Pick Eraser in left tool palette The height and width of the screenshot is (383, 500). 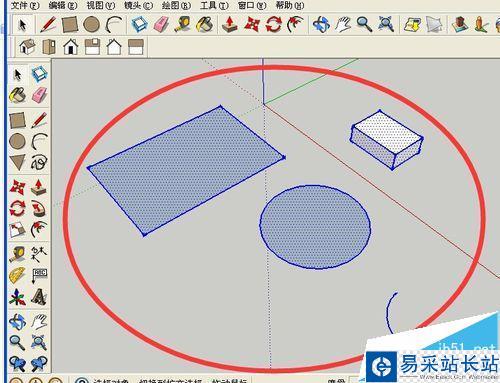click(39, 96)
